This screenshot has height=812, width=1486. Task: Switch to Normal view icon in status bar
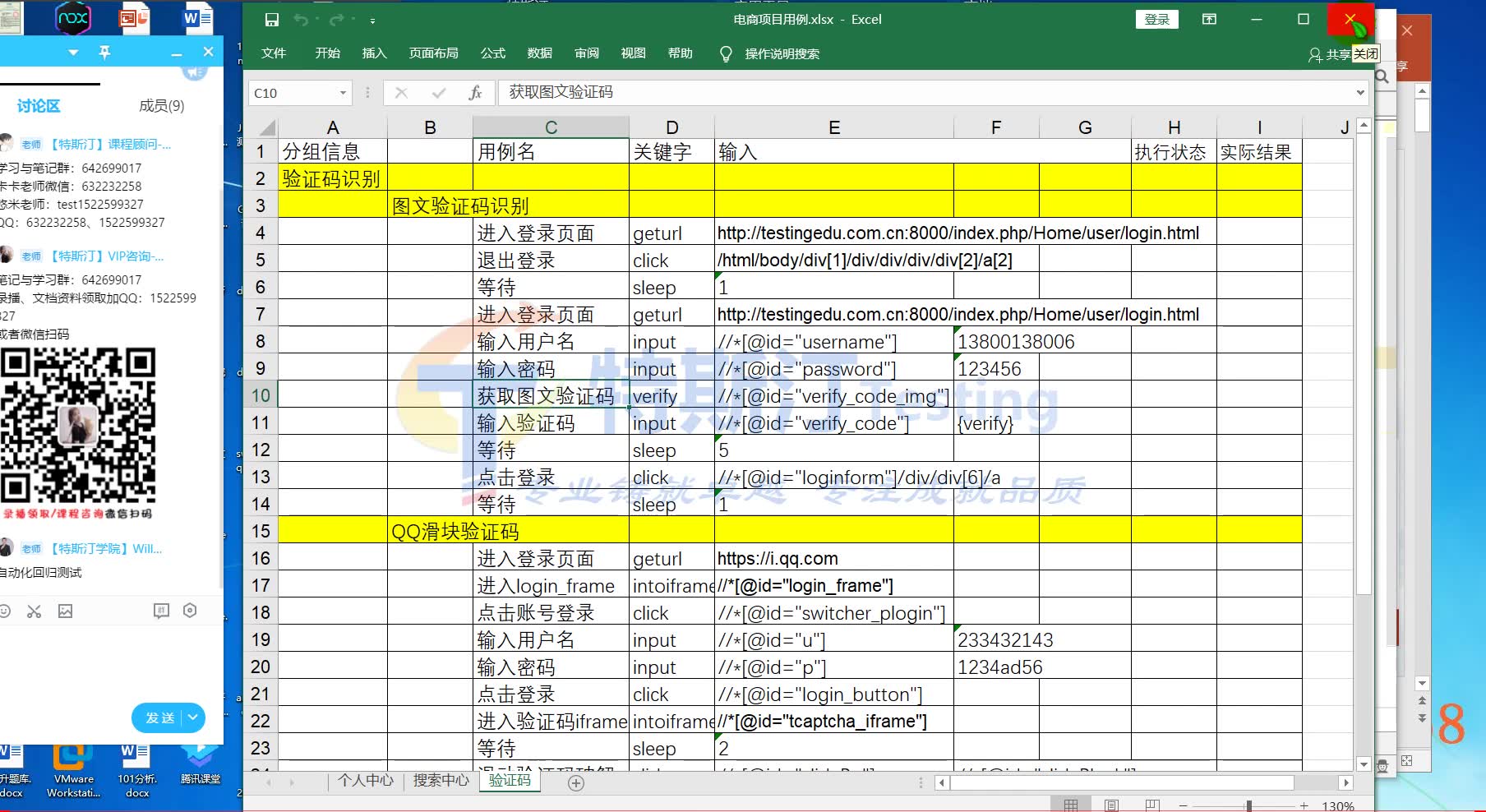tap(1071, 805)
